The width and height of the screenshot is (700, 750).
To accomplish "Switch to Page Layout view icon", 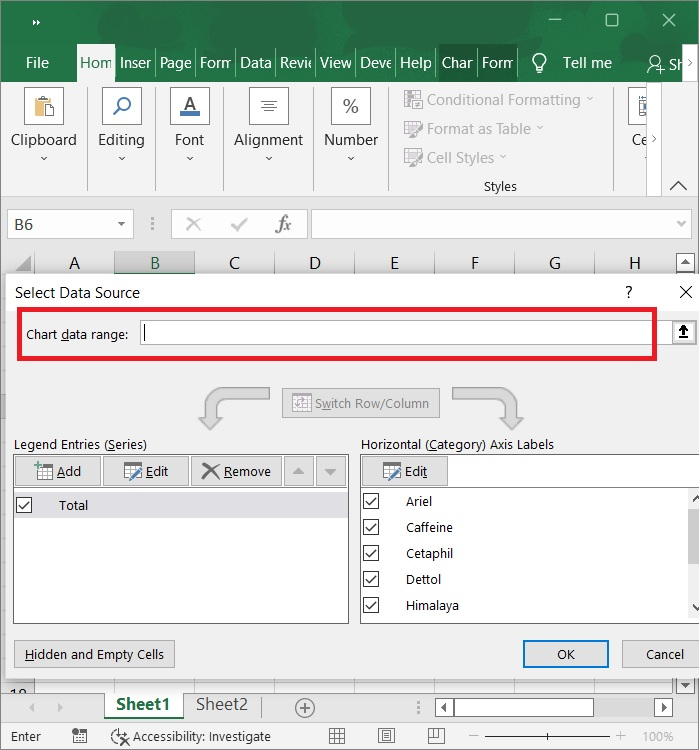I will point(387,736).
